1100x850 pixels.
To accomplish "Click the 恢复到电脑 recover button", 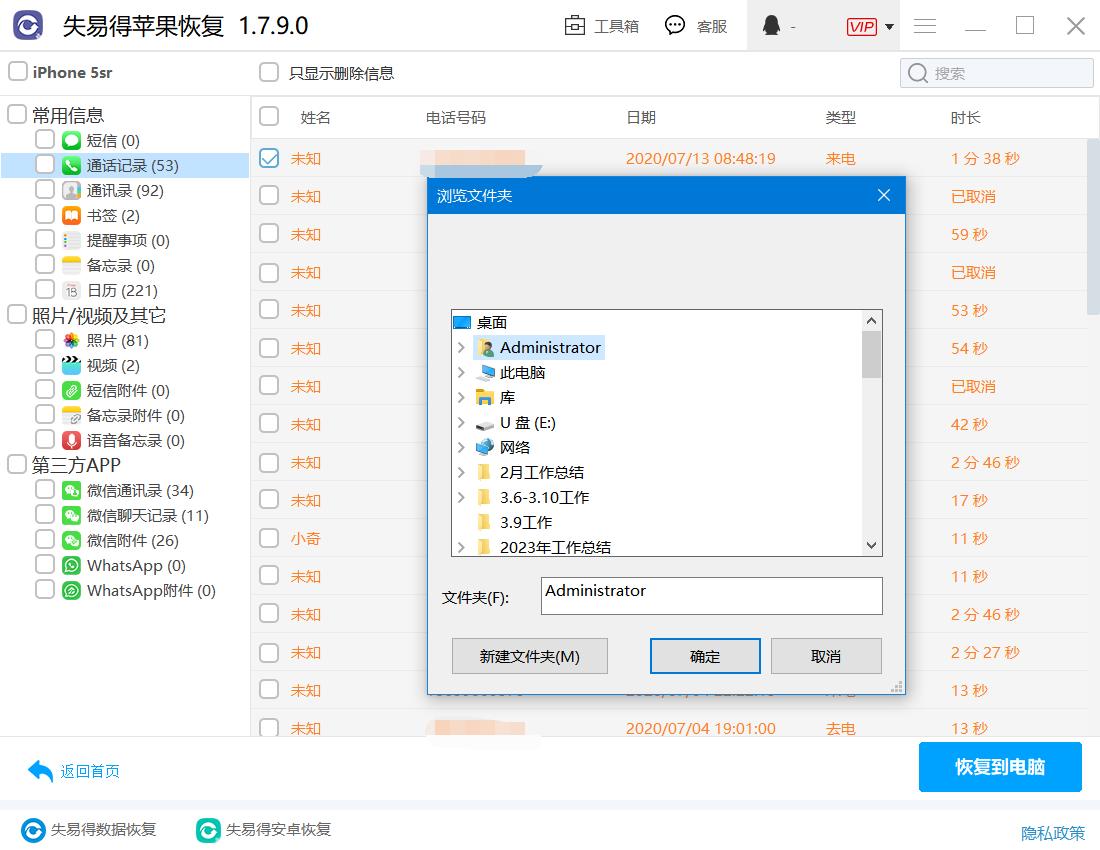I will pyautogui.click(x=1000, y=767).
